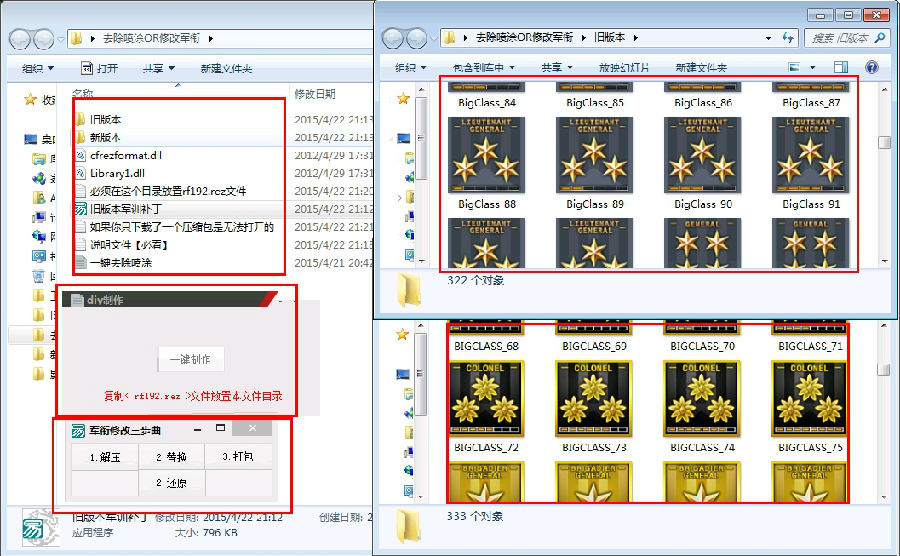
Task: Click 放映幻灯片 in toolbar
Action: click(x=624, y=68)
